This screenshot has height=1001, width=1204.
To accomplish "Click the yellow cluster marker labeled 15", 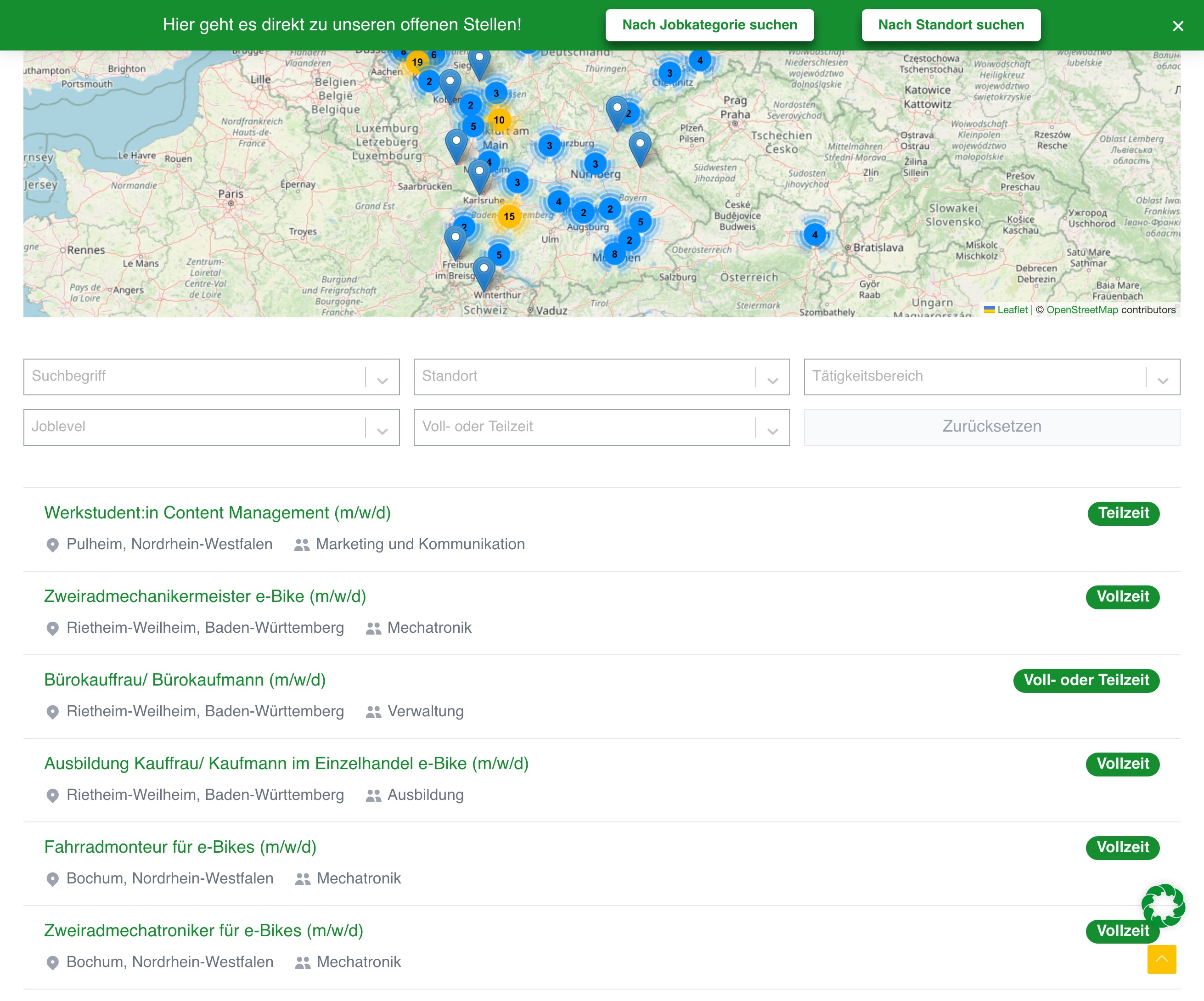I will point(509,217).
